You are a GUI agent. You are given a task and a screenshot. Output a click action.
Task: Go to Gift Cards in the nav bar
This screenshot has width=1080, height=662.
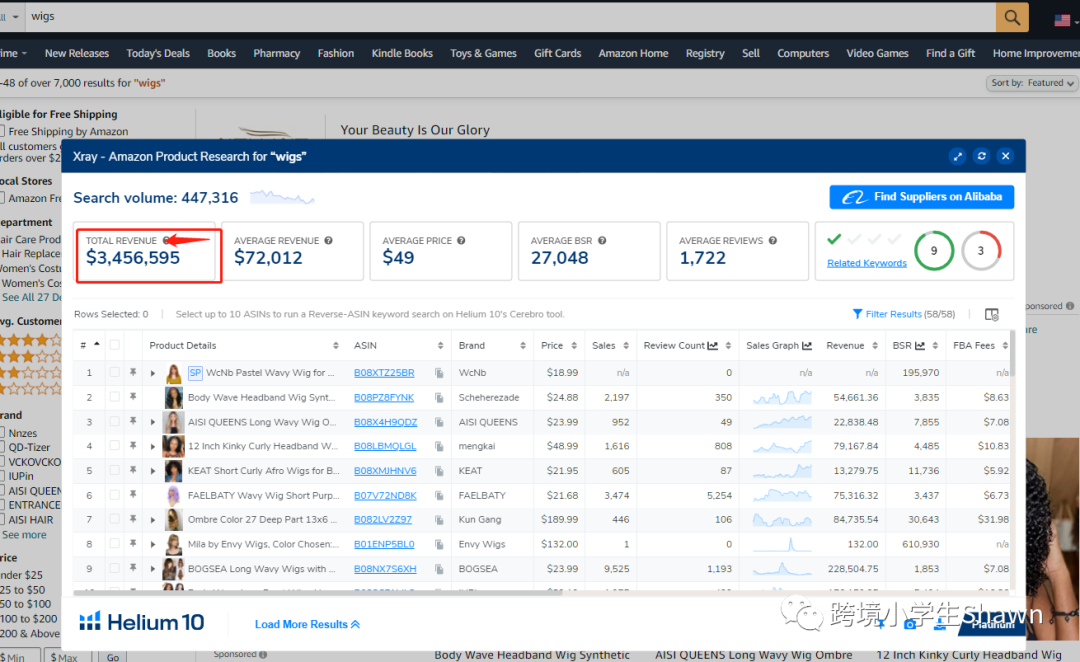[557, 53]
